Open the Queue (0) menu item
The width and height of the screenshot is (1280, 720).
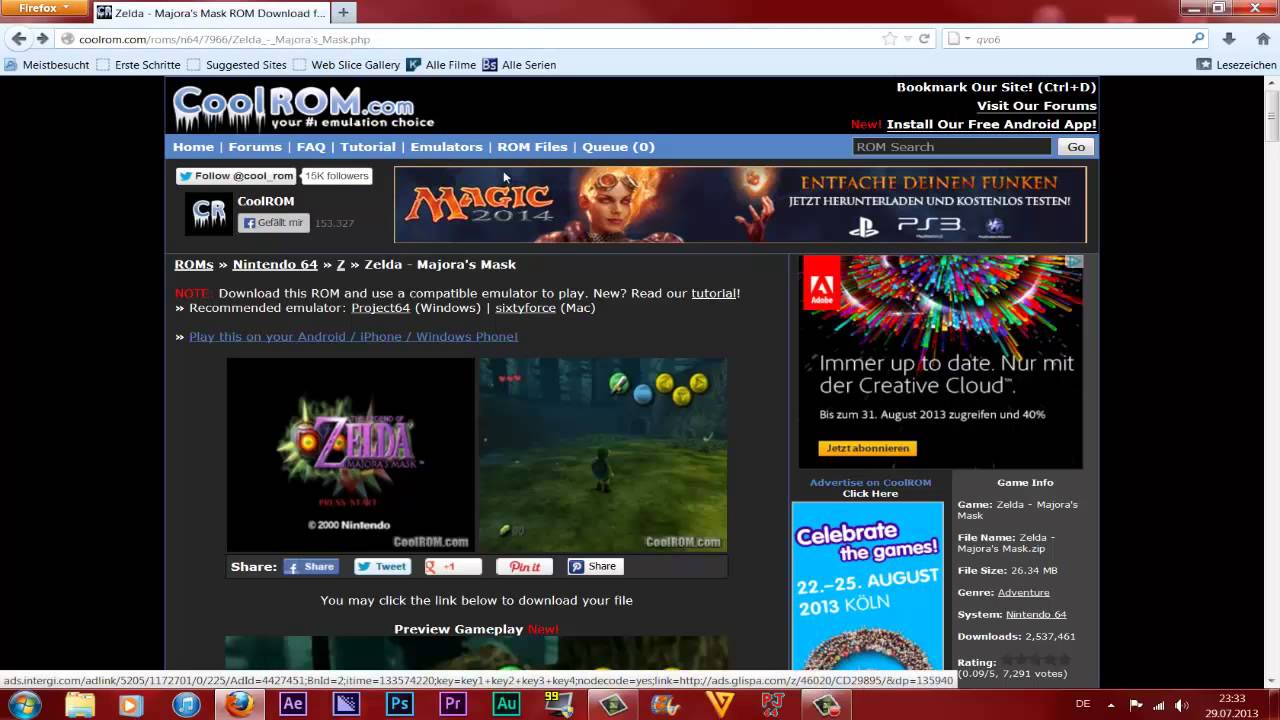point(618,147)
